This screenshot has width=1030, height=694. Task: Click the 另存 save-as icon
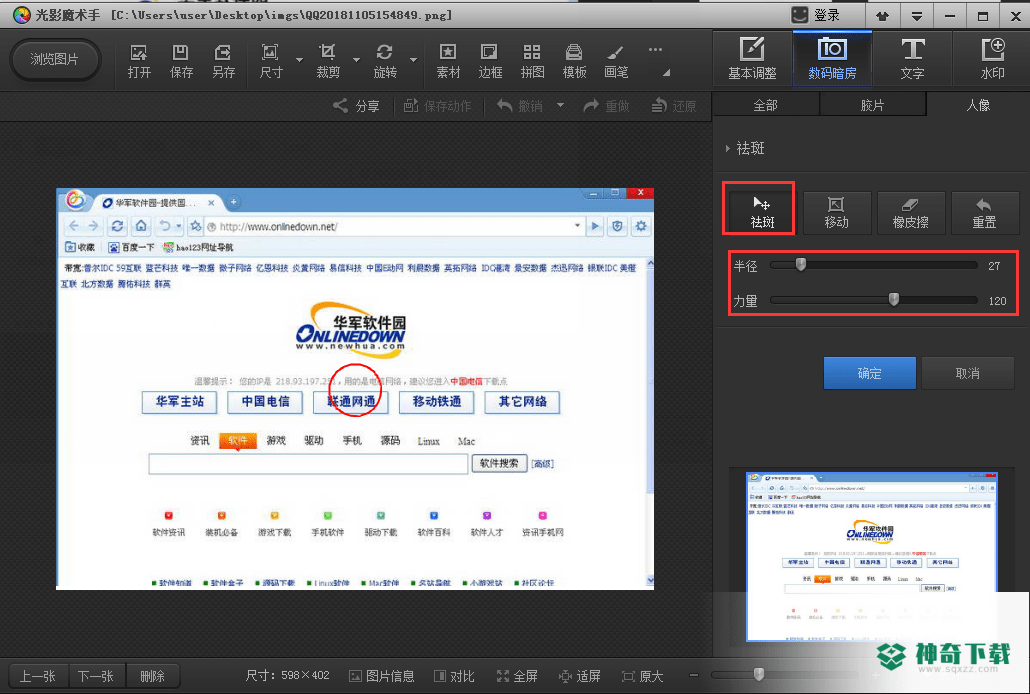point(223,61)
